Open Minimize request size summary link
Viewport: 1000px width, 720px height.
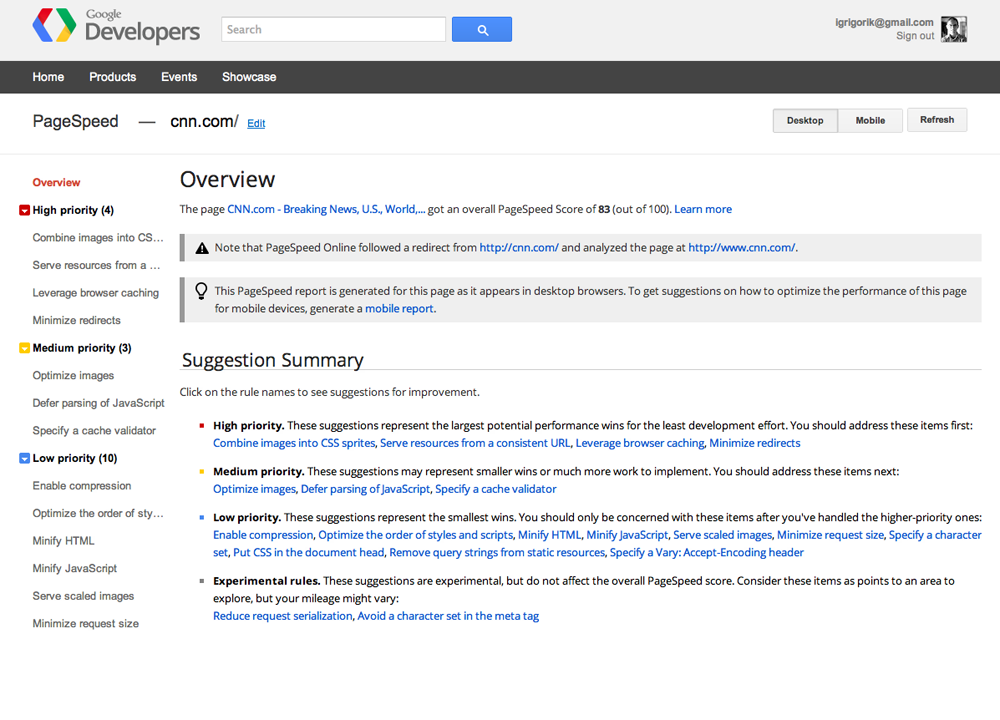tap(830, 535)
